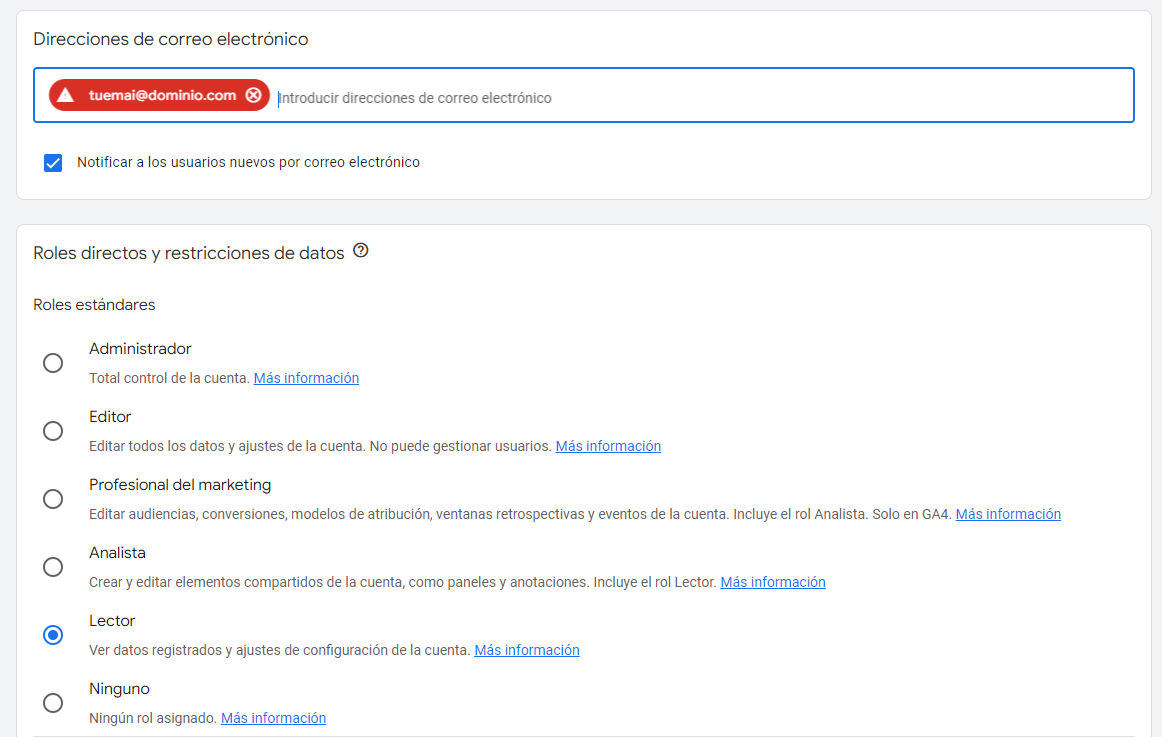This screenshot has height=737, width=1162.
Task: Select the Analista role
Action: point(53,567)
